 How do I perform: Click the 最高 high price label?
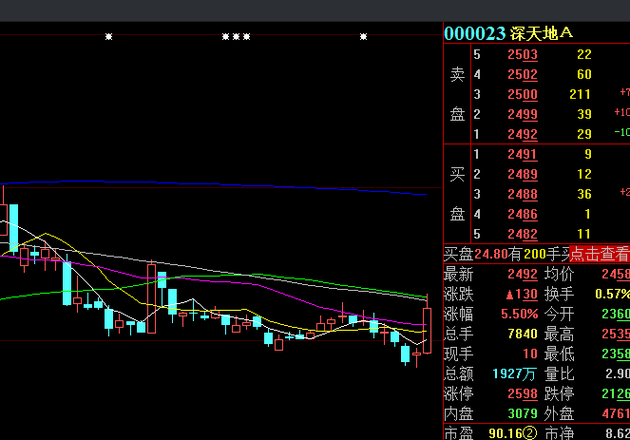click(559, 334)
